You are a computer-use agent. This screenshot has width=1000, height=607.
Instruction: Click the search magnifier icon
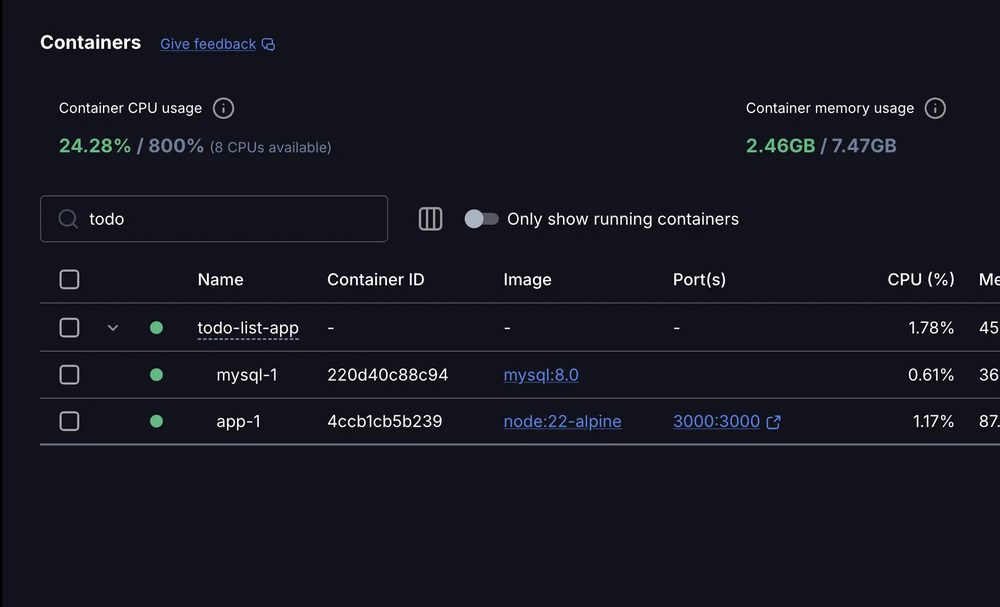tap(68, 219)
